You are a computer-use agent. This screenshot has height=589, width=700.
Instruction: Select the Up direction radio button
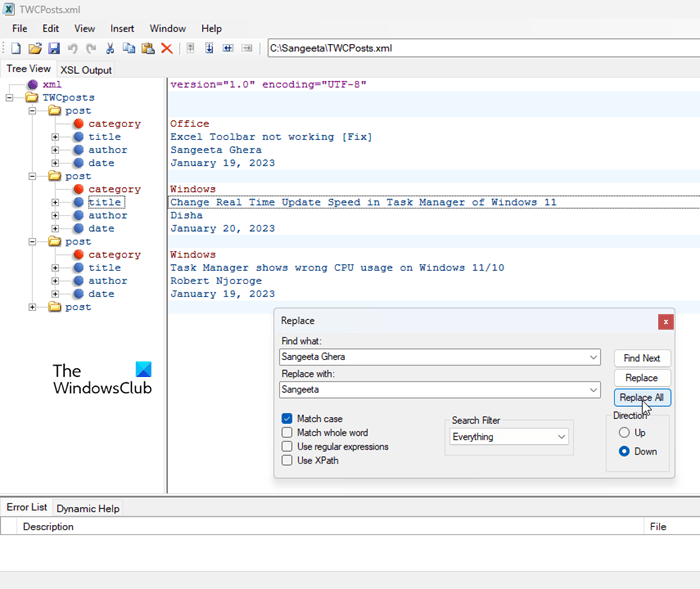tap(624, 432)
